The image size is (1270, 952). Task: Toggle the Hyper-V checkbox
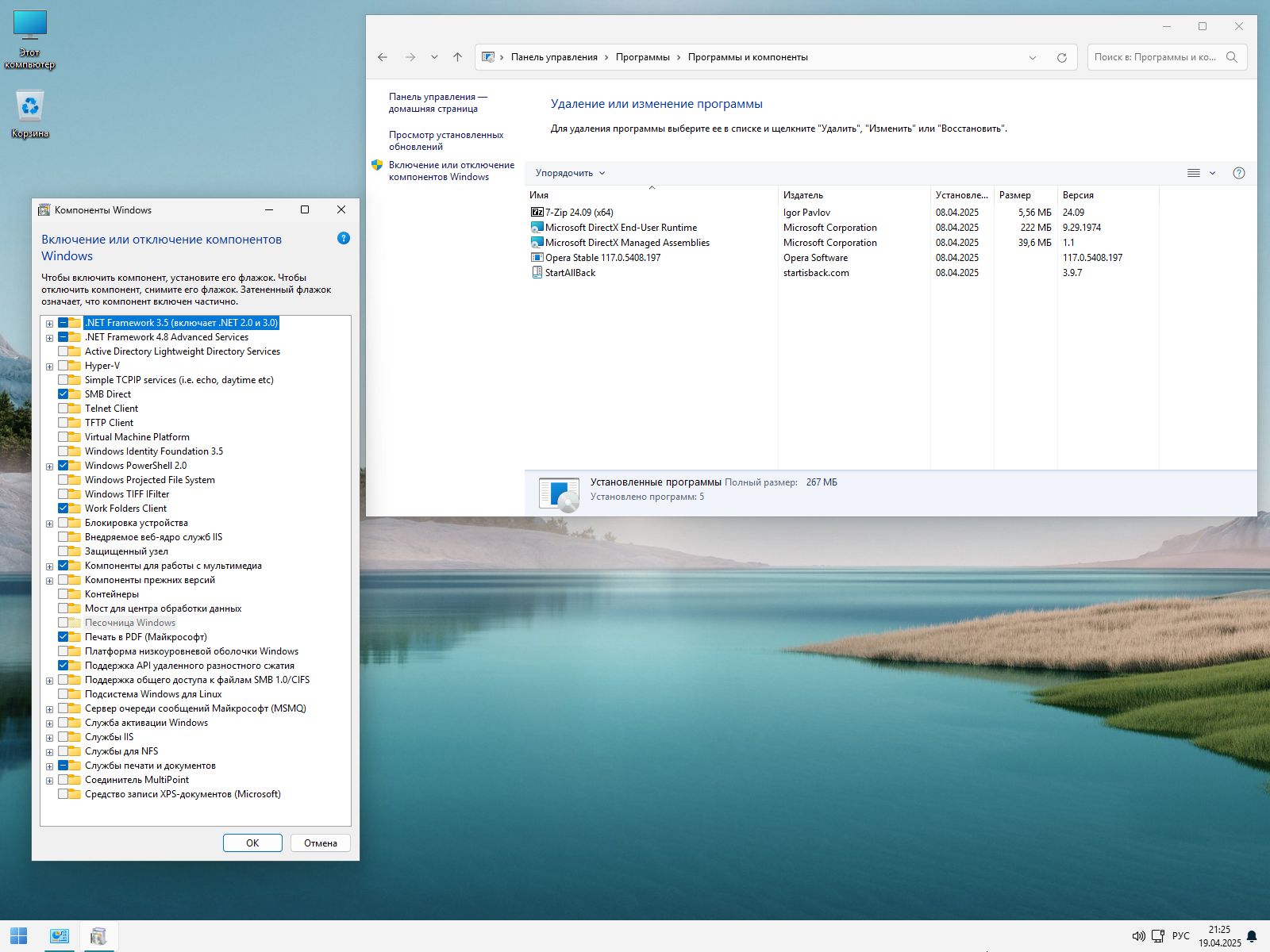pyautogui.click(x=63, y=366)
